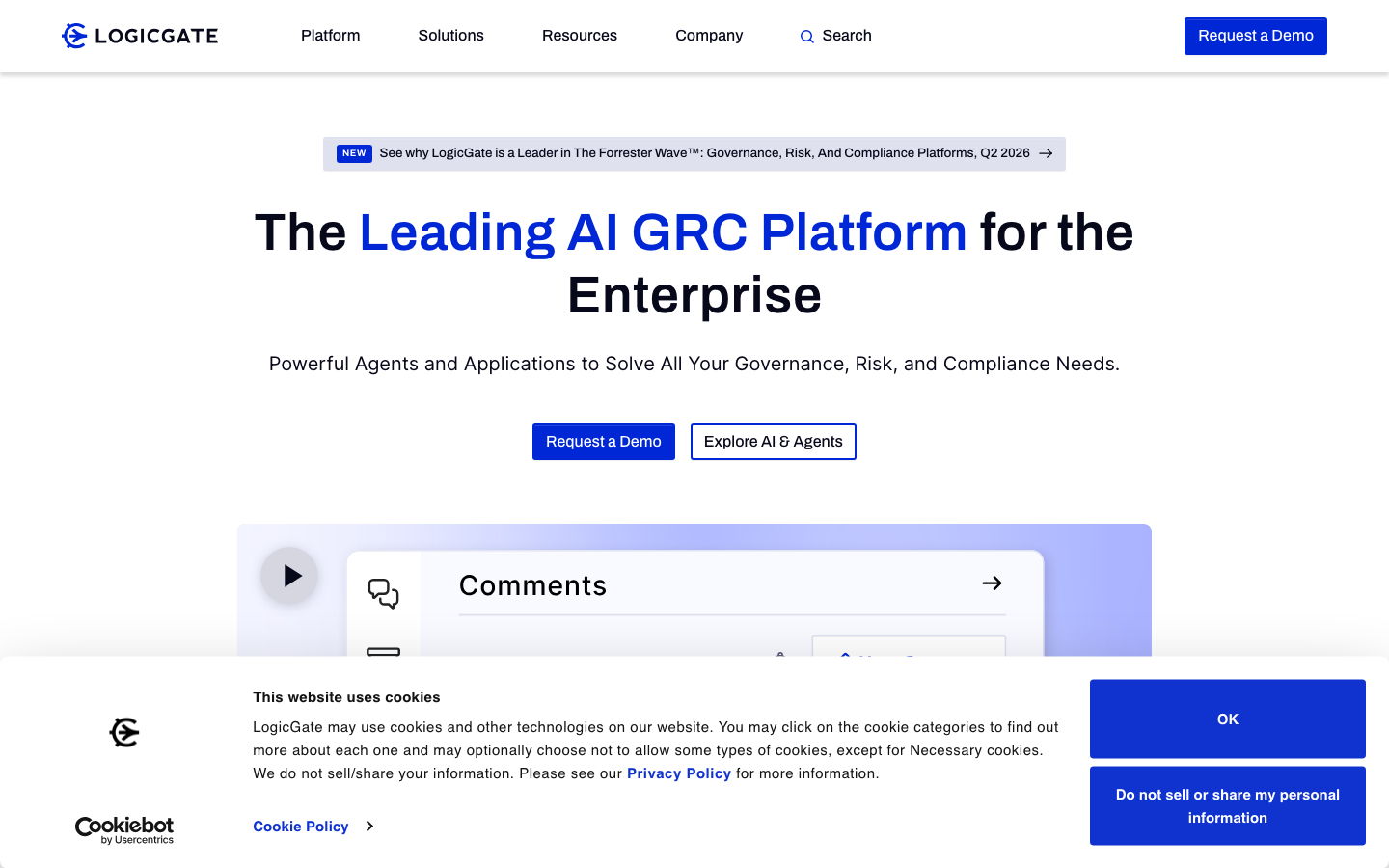Click the Search magnifier icon
Viewport: 1389px width, 868px height.
[x=807, y=37]
